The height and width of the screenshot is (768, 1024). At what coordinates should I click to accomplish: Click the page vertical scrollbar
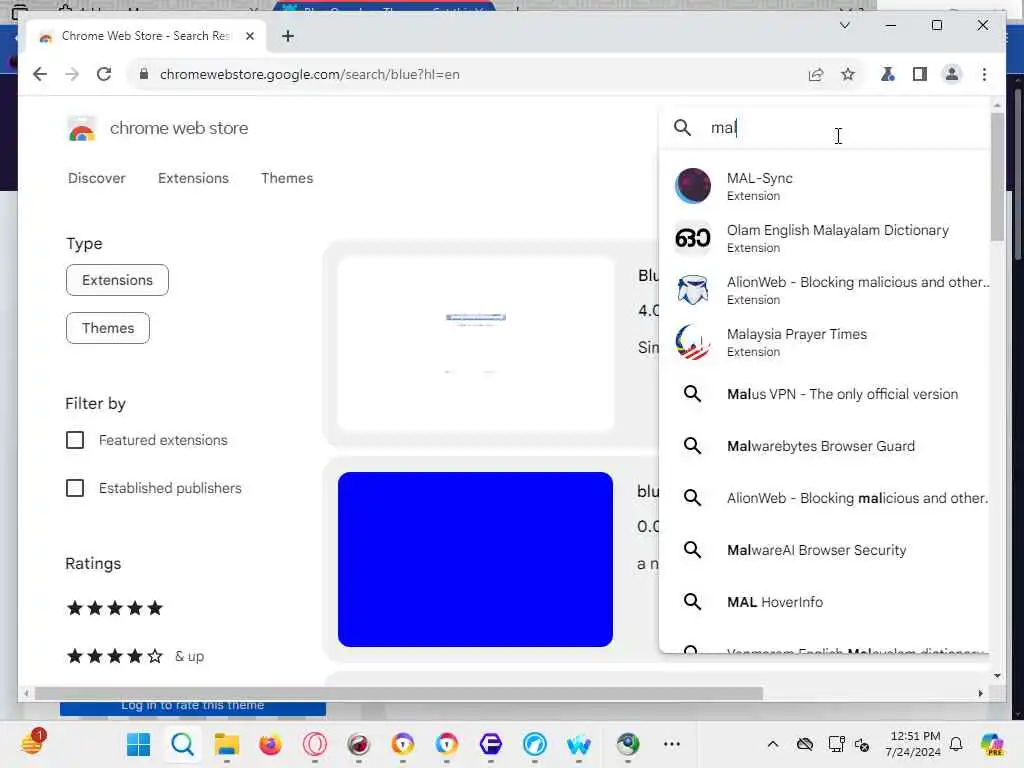997,178
